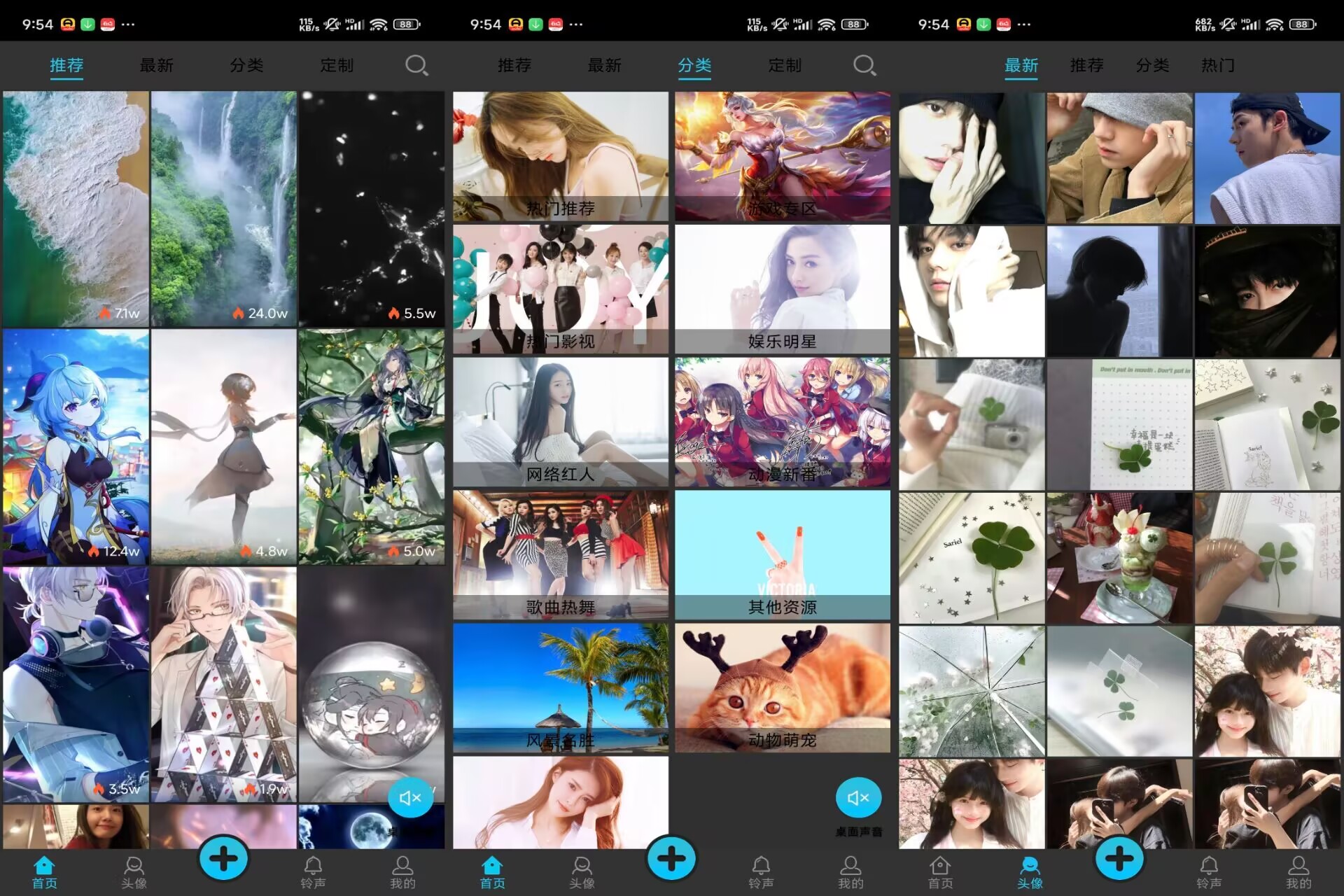Open the 游戏专区 category

[x=783, y=157]
